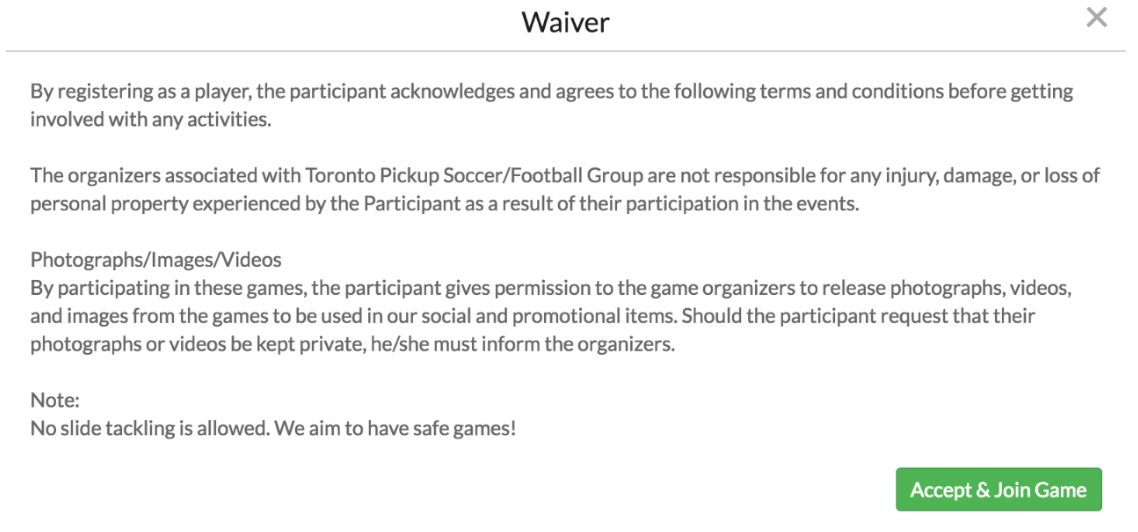Viewport: 1138px width, 532px height.
Task: Click the 'By registering as a player' line
Action: 552,91
